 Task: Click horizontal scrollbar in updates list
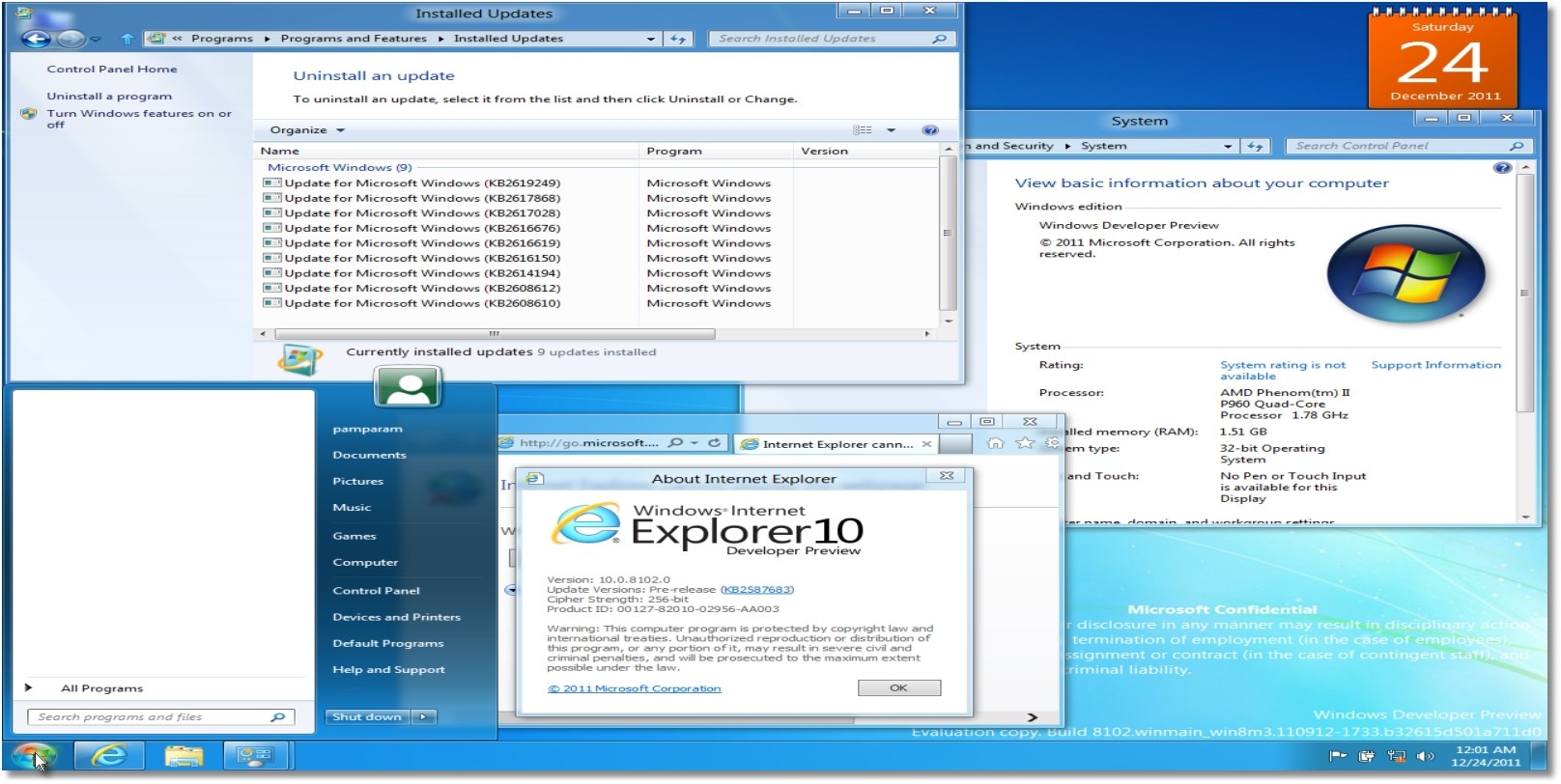(x=496, y=334)
